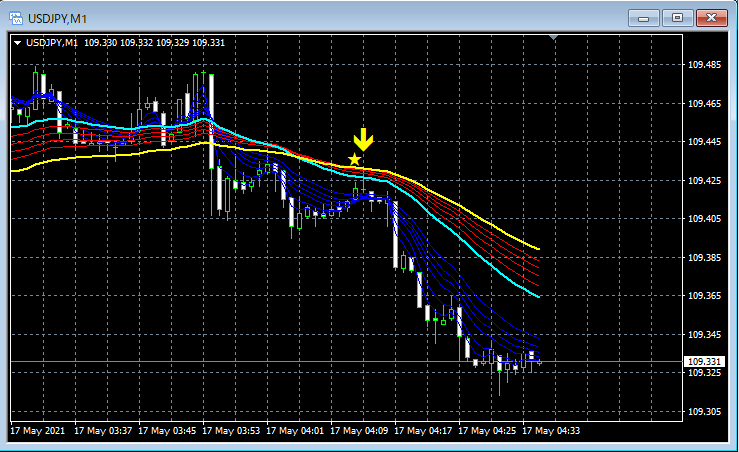Click the time label 17 May 2021

(38, 431)
